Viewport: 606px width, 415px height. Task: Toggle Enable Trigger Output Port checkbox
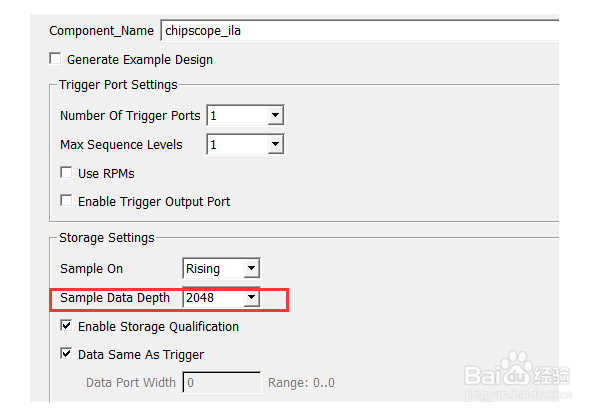[66, 201]
